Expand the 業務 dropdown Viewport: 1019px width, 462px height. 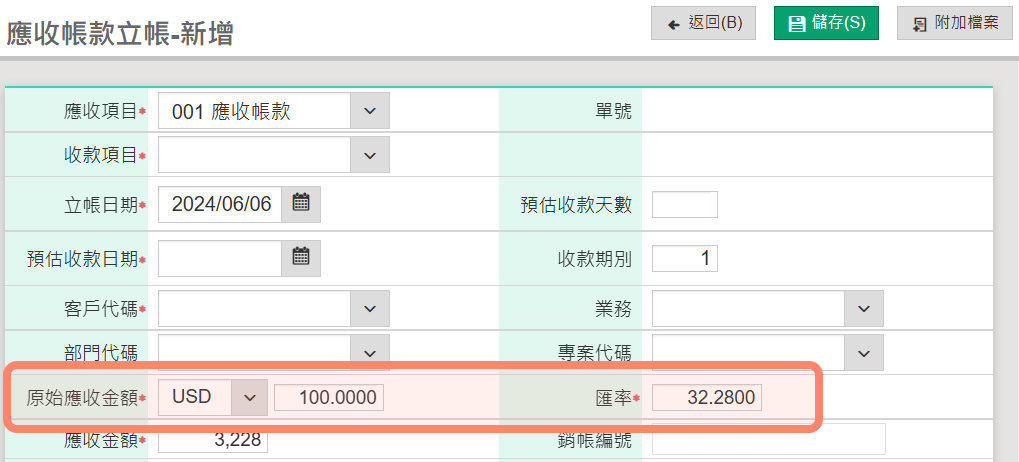pyautogui.click(x=864, y=309)
